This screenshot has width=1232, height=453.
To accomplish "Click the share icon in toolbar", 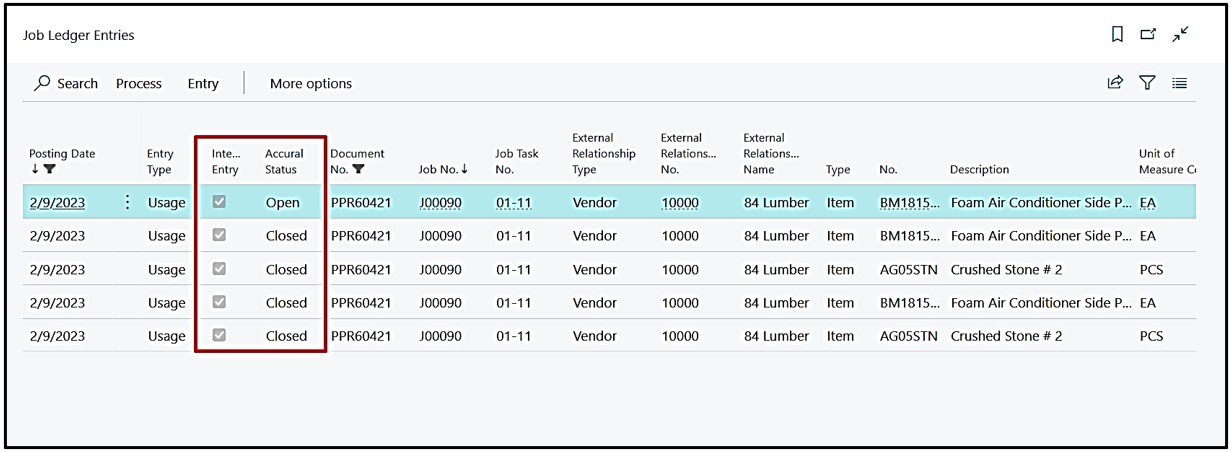I will point(1115,83).
